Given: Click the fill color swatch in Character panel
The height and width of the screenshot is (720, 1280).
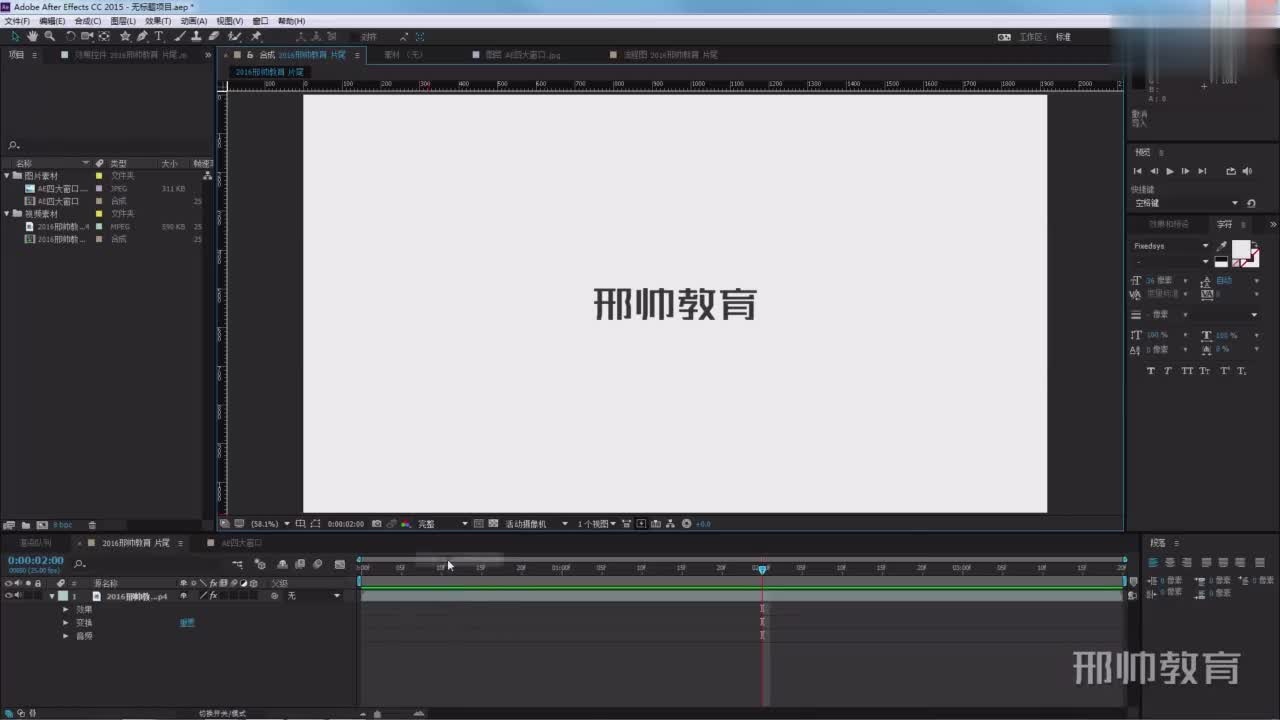Looking at the screenshot, I should pos(1241,249).
